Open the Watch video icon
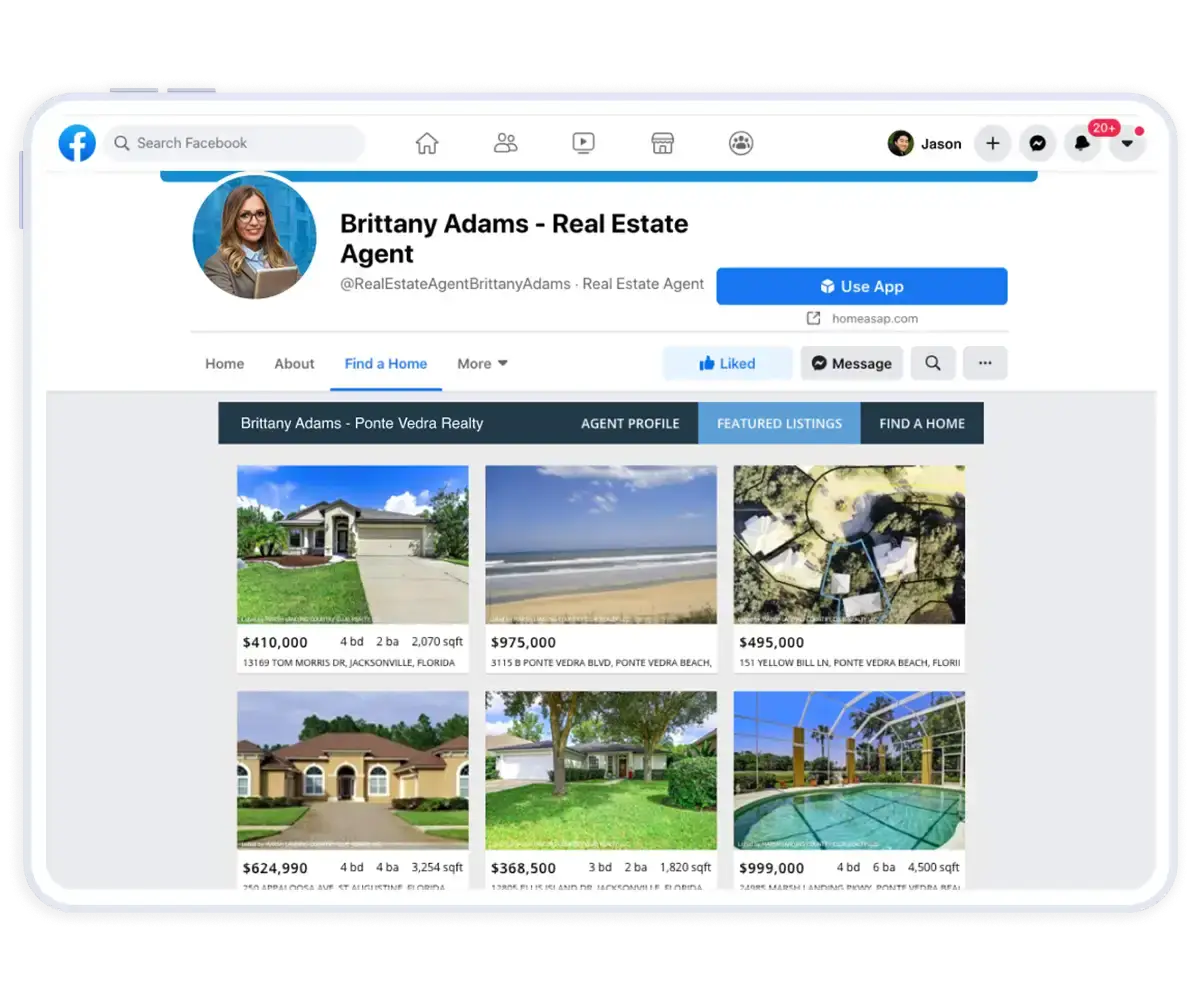Screen dimensions: 1200x1000 click(x=583, y=143)
